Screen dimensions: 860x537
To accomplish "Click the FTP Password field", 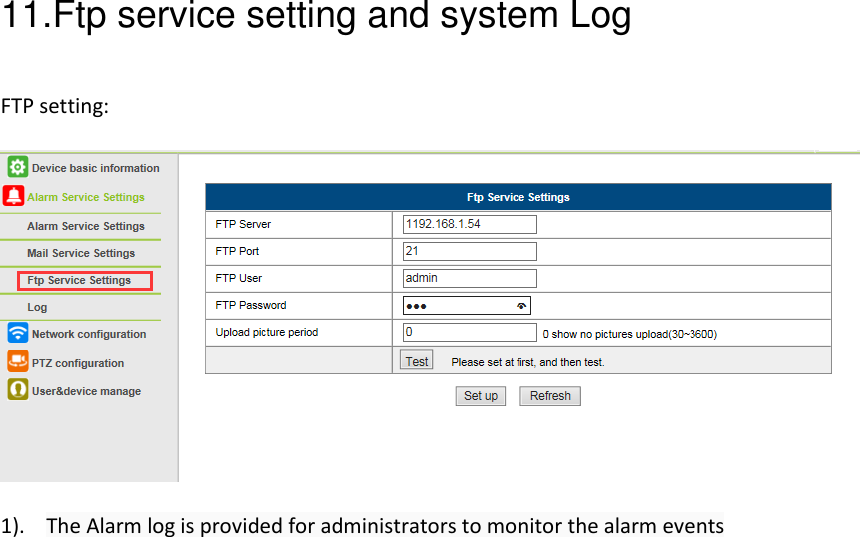I will pos(467,306).
